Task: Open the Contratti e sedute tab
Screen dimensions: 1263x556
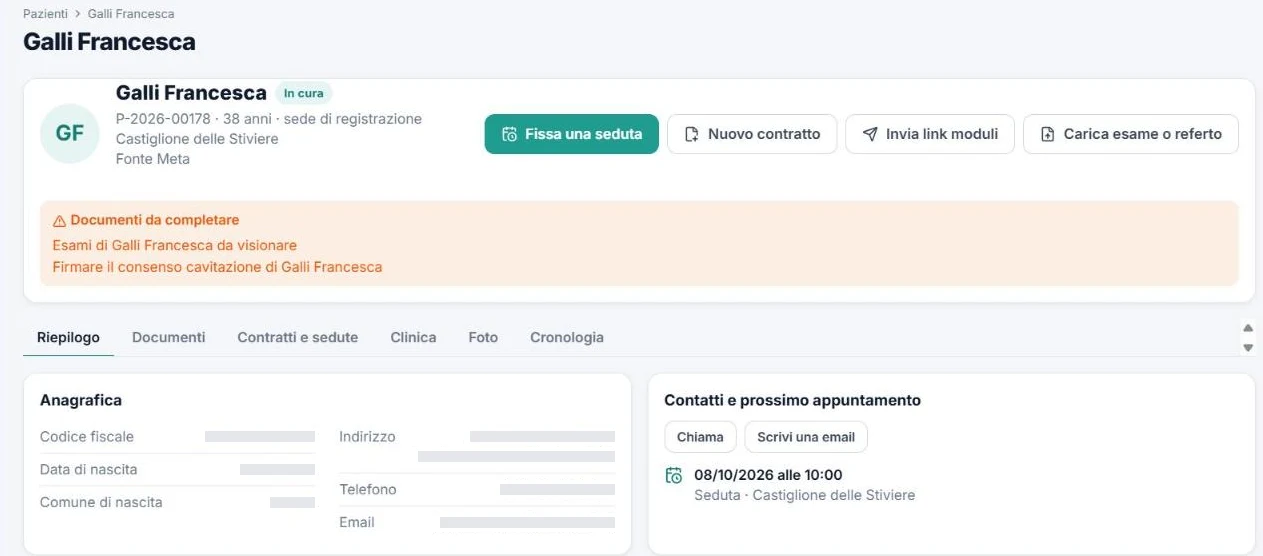Action: [298, 337]
